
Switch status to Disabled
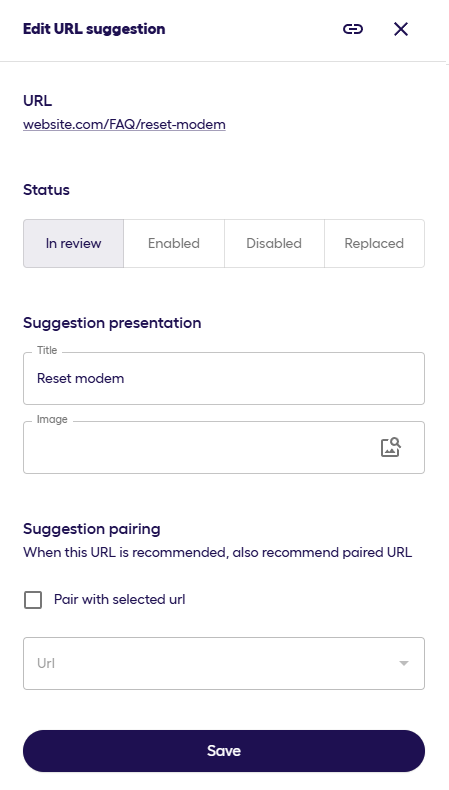pyautogui.click(x=274, y=243)
